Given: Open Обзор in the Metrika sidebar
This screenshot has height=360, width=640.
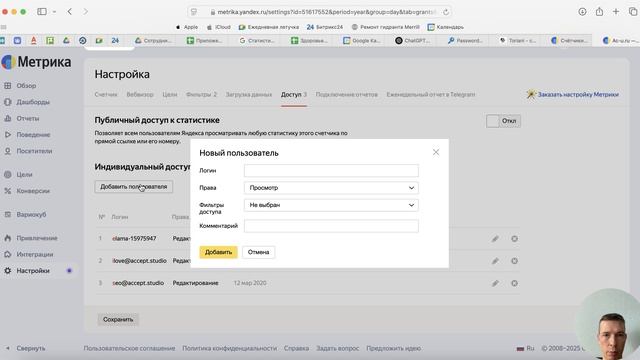Looking at the screenshot, I should [26, 86].
